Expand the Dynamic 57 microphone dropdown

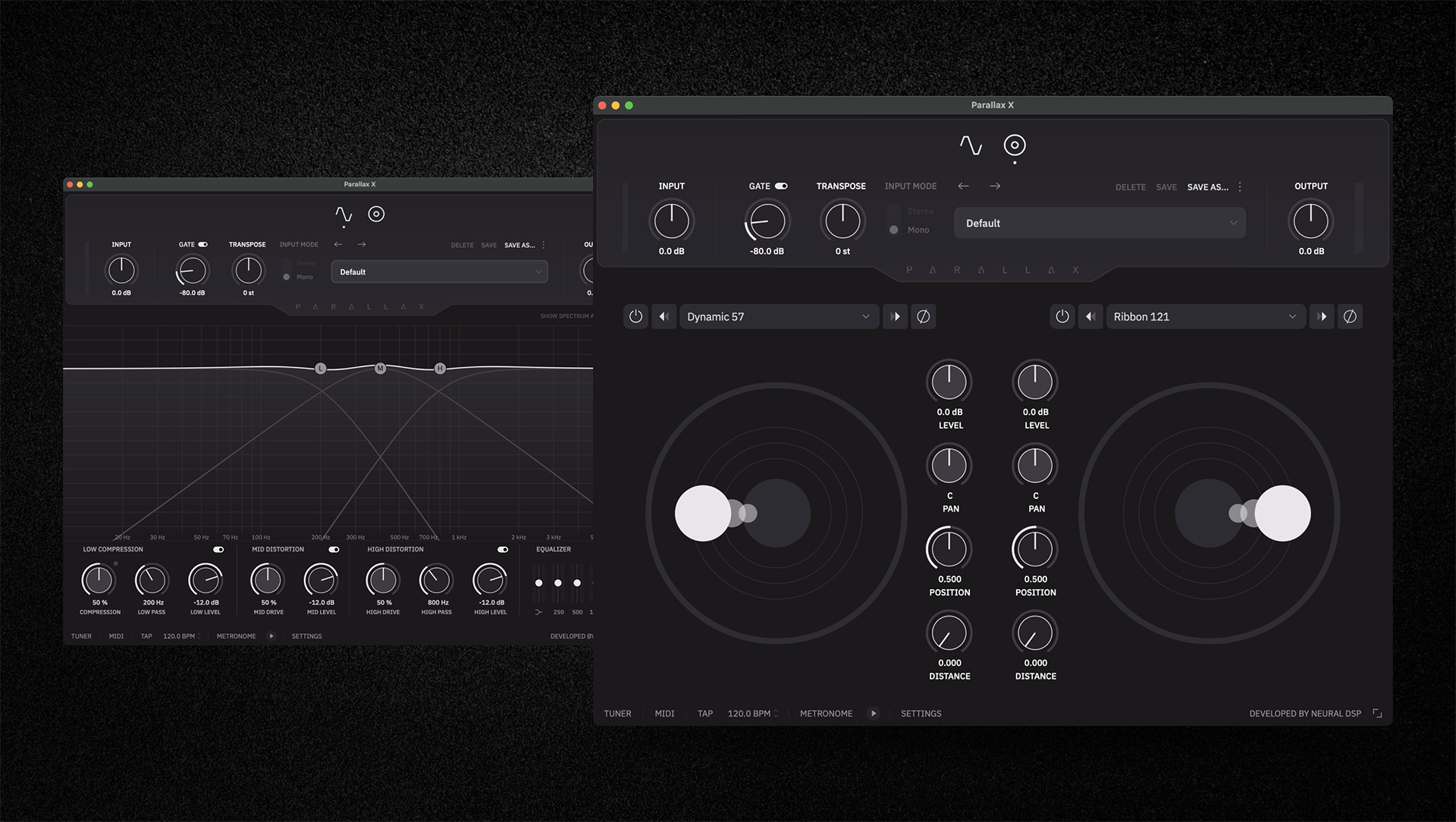(779, 316)
